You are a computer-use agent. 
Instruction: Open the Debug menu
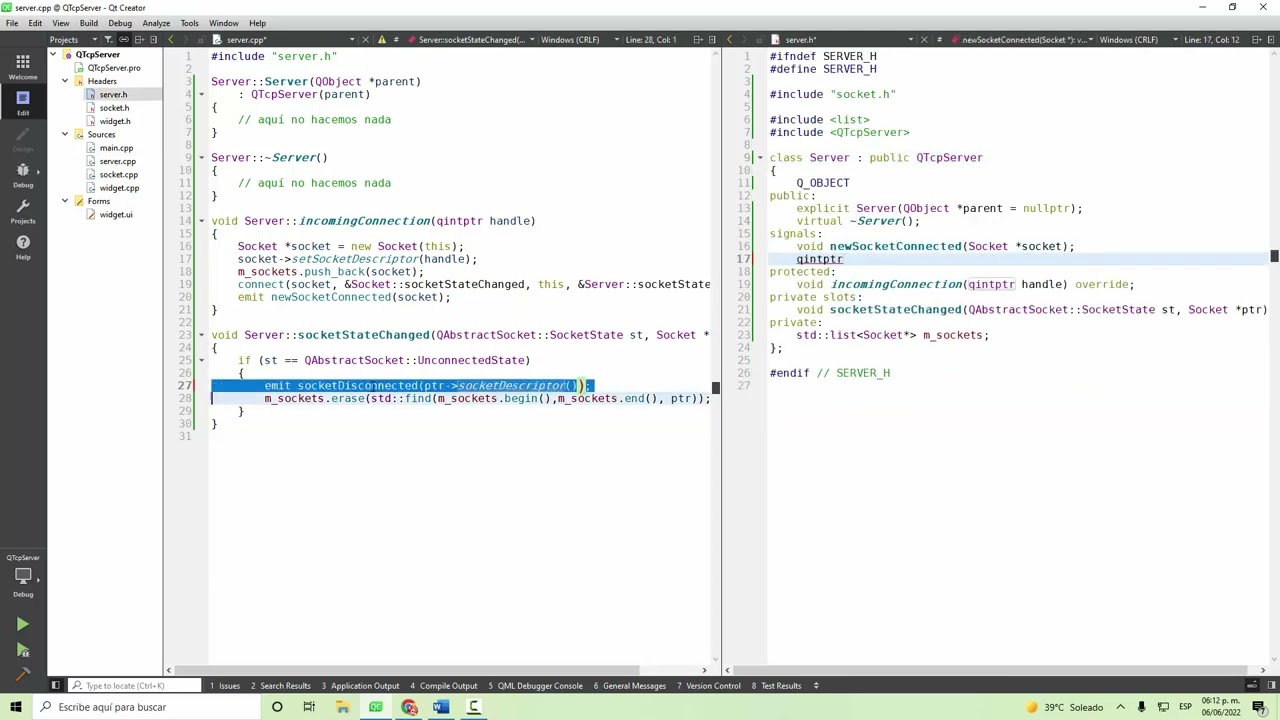click(x=120, y=23)
